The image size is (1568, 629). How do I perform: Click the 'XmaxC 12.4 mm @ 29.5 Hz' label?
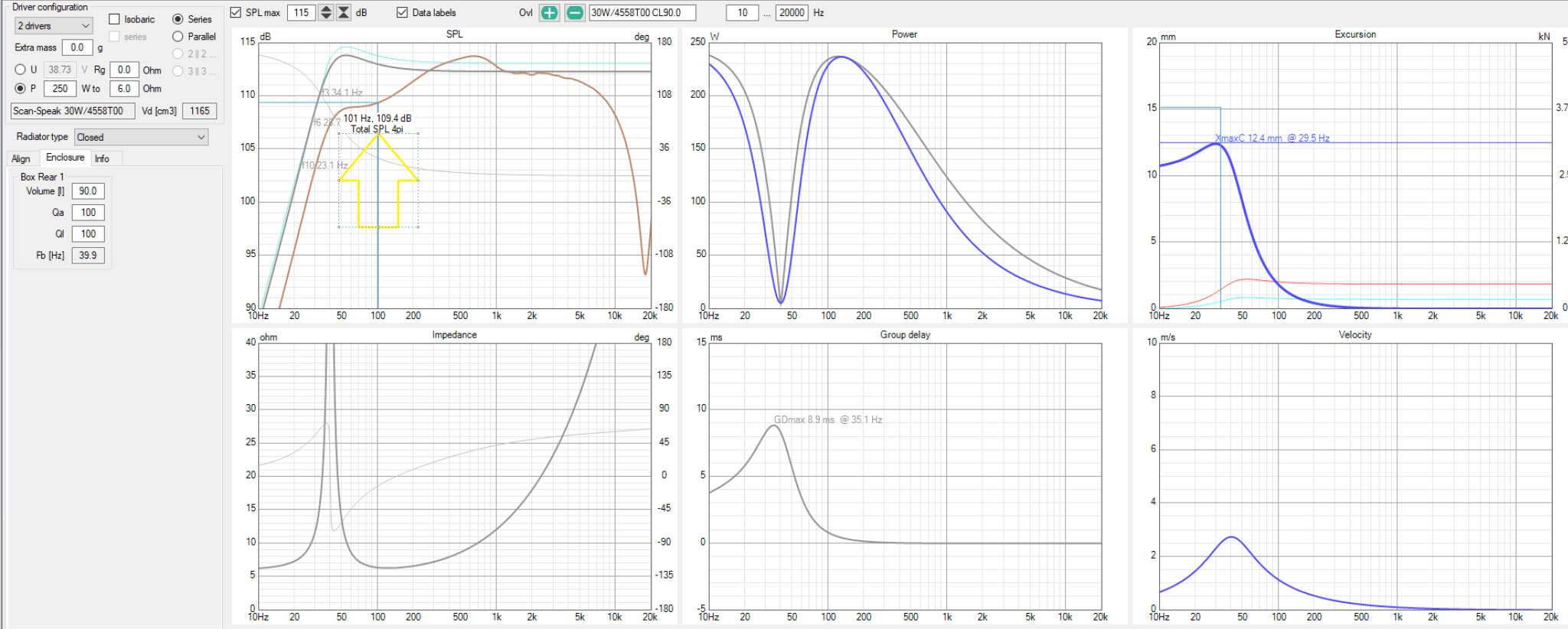point(1272,139)
